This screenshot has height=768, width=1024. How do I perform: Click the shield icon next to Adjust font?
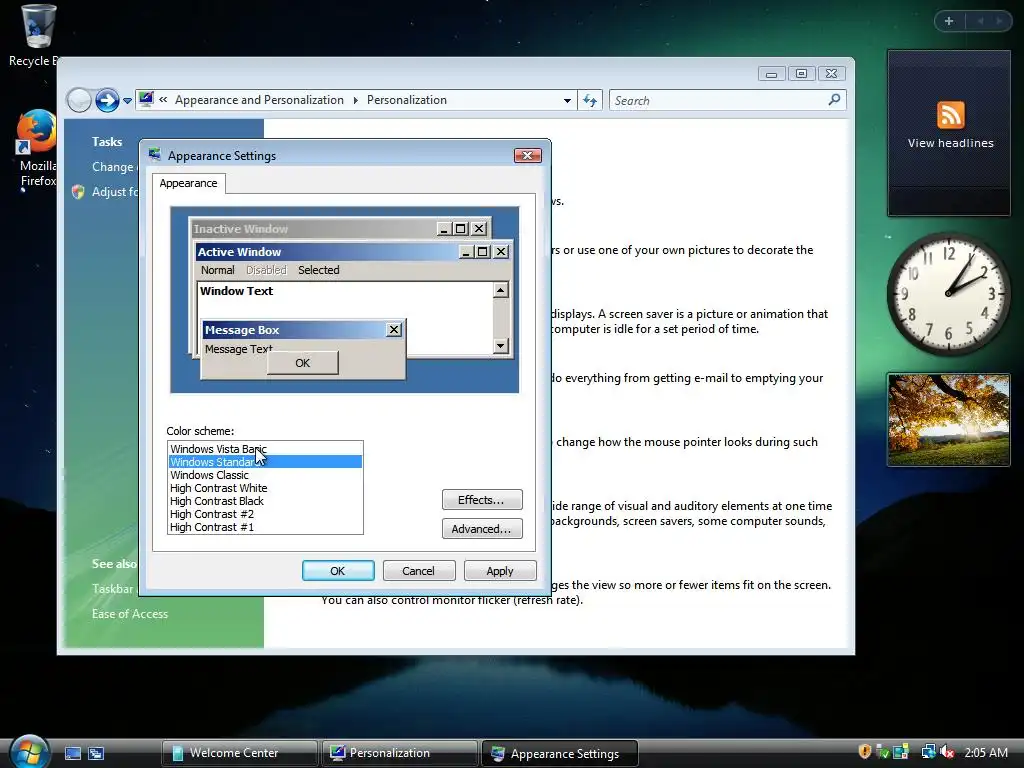click(78, 191)
